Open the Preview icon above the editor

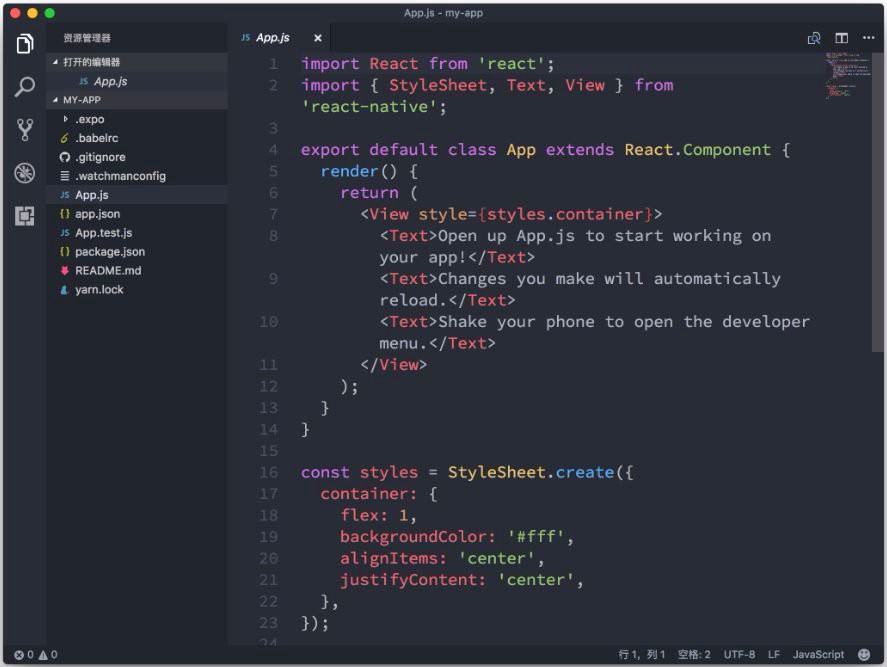pos(815,38)
